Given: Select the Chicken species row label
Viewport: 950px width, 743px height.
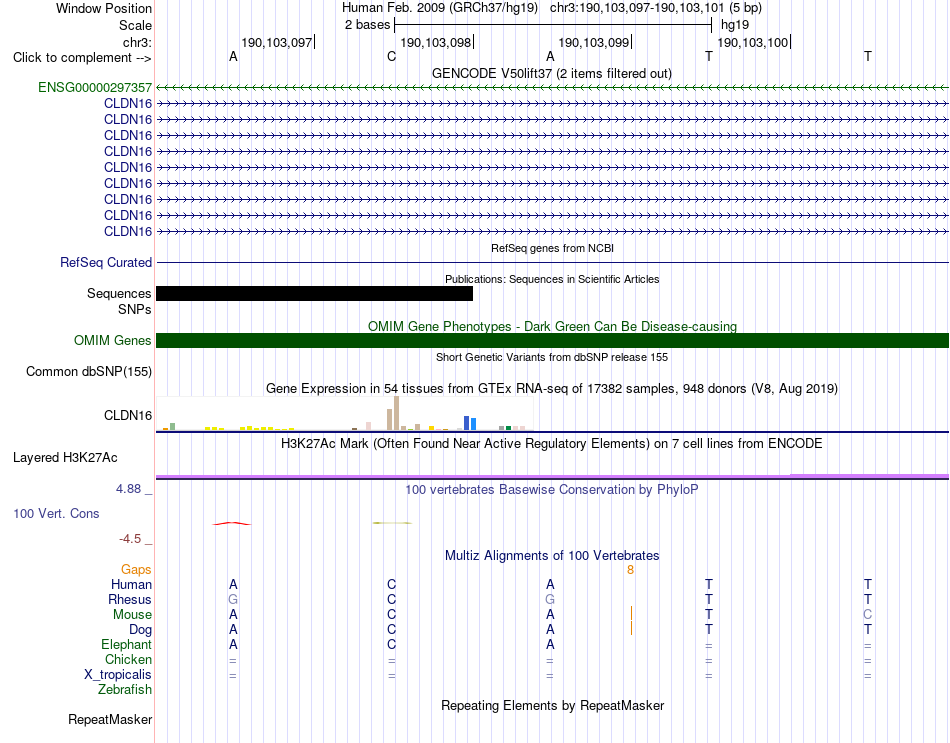Looking at the screenshot, I should tap(128, 659).
